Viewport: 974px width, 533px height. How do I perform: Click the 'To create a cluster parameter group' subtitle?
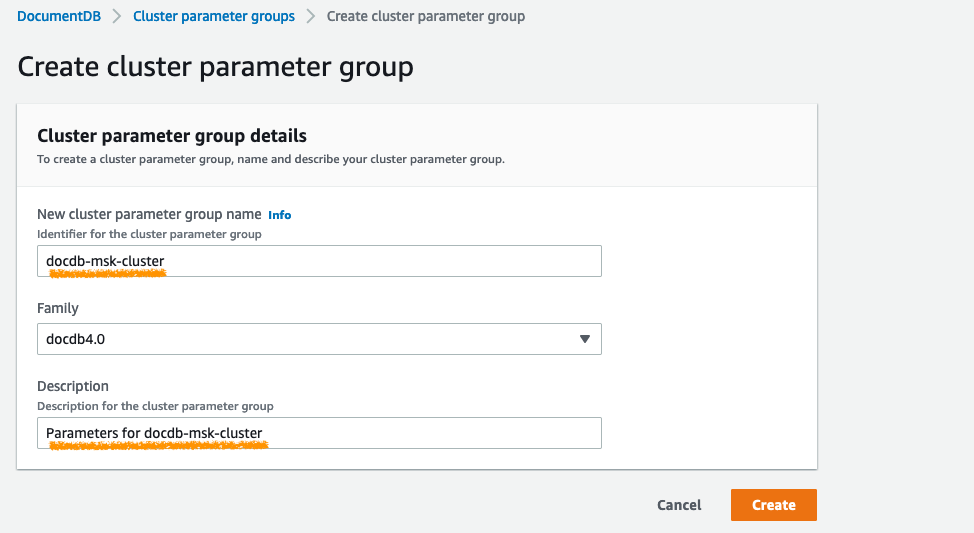pyautogui.click(x=270, y=159)
